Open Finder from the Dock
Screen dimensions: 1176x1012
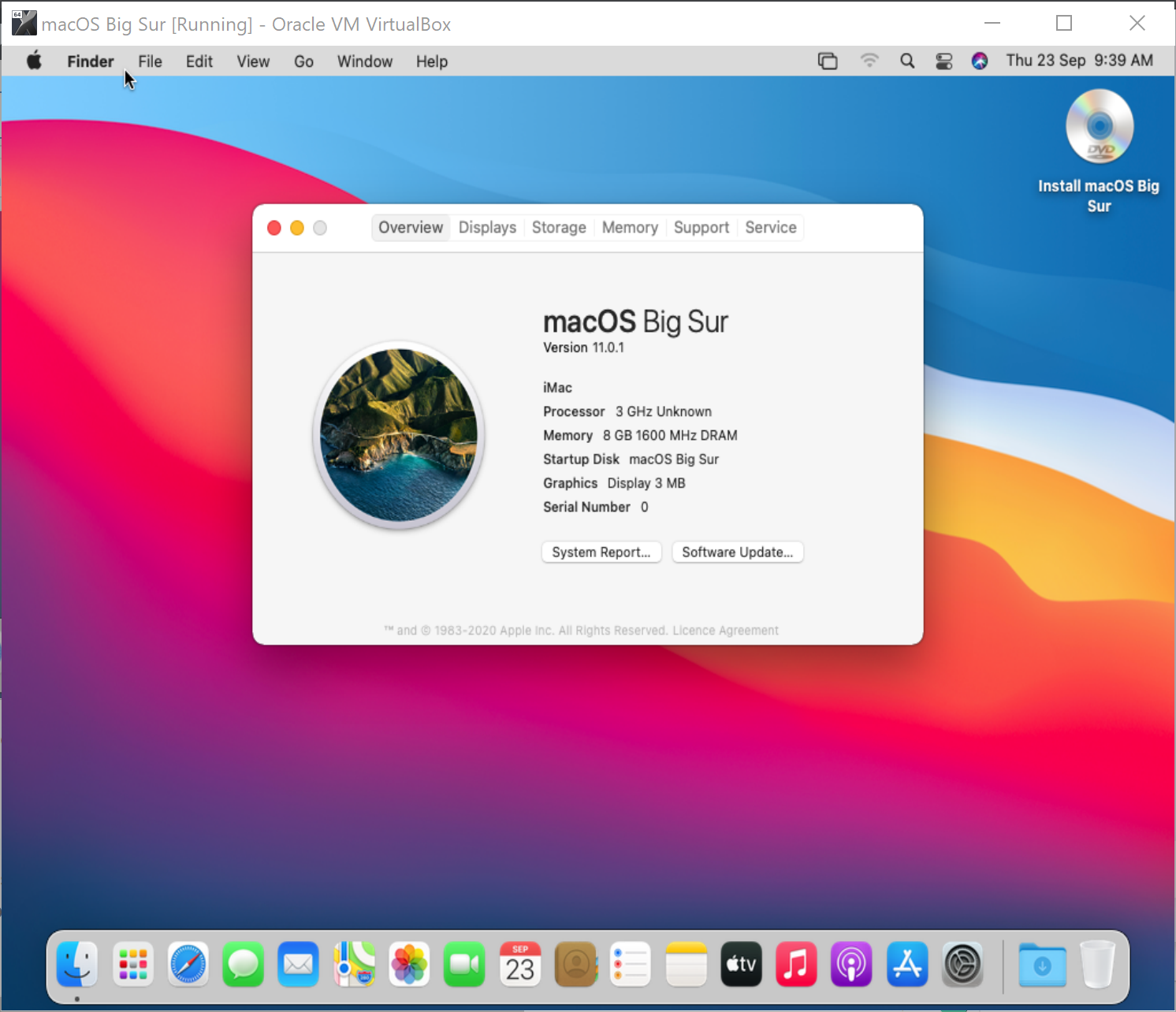click(77, 963)
